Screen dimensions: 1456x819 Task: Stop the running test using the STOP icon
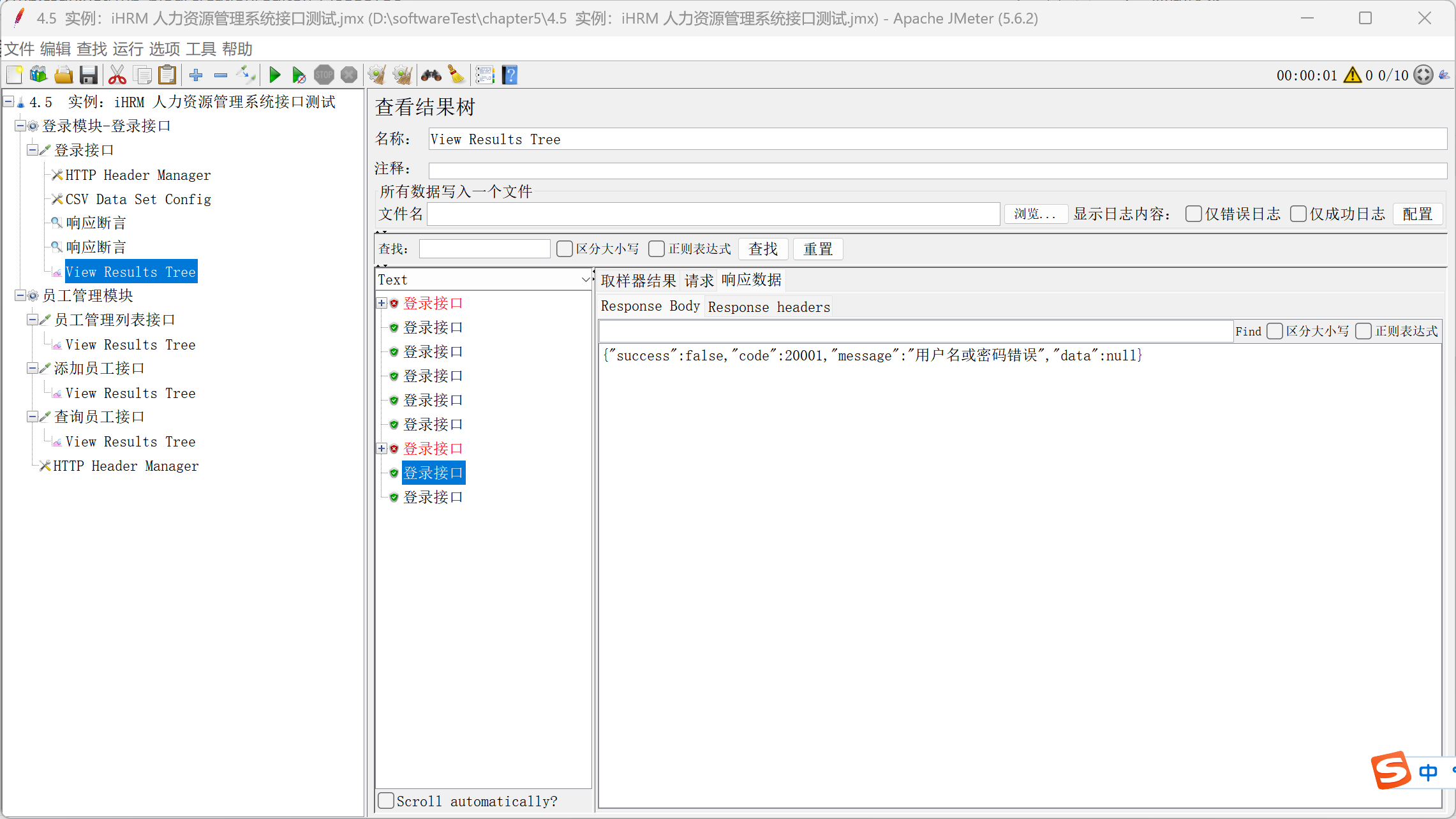pos(324,75)
